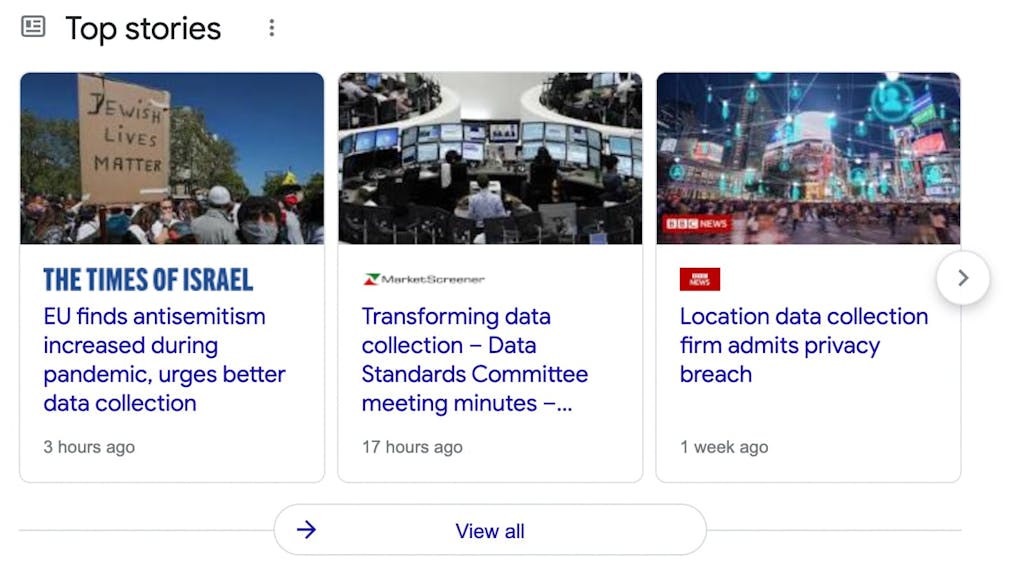Click the Top stories heading

click(143, 28)
